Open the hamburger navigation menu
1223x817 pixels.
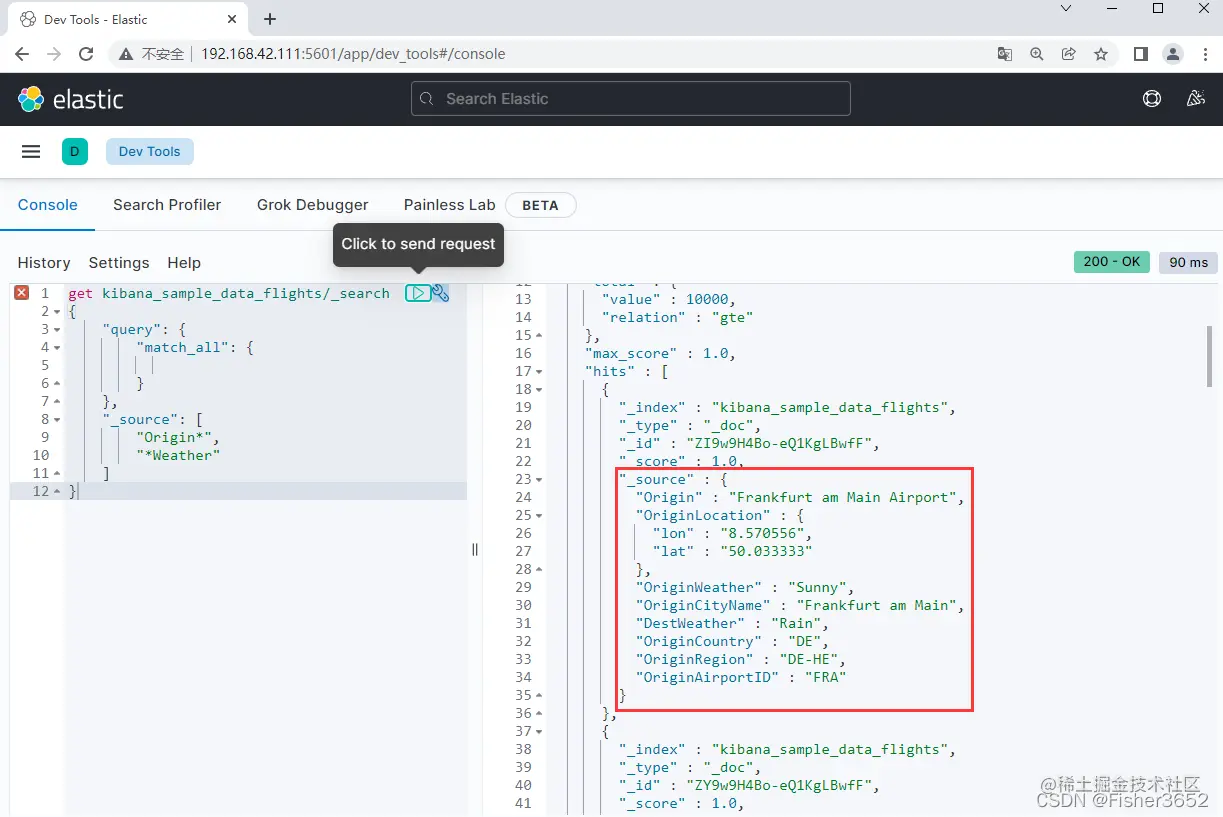(x=31, y=151)
